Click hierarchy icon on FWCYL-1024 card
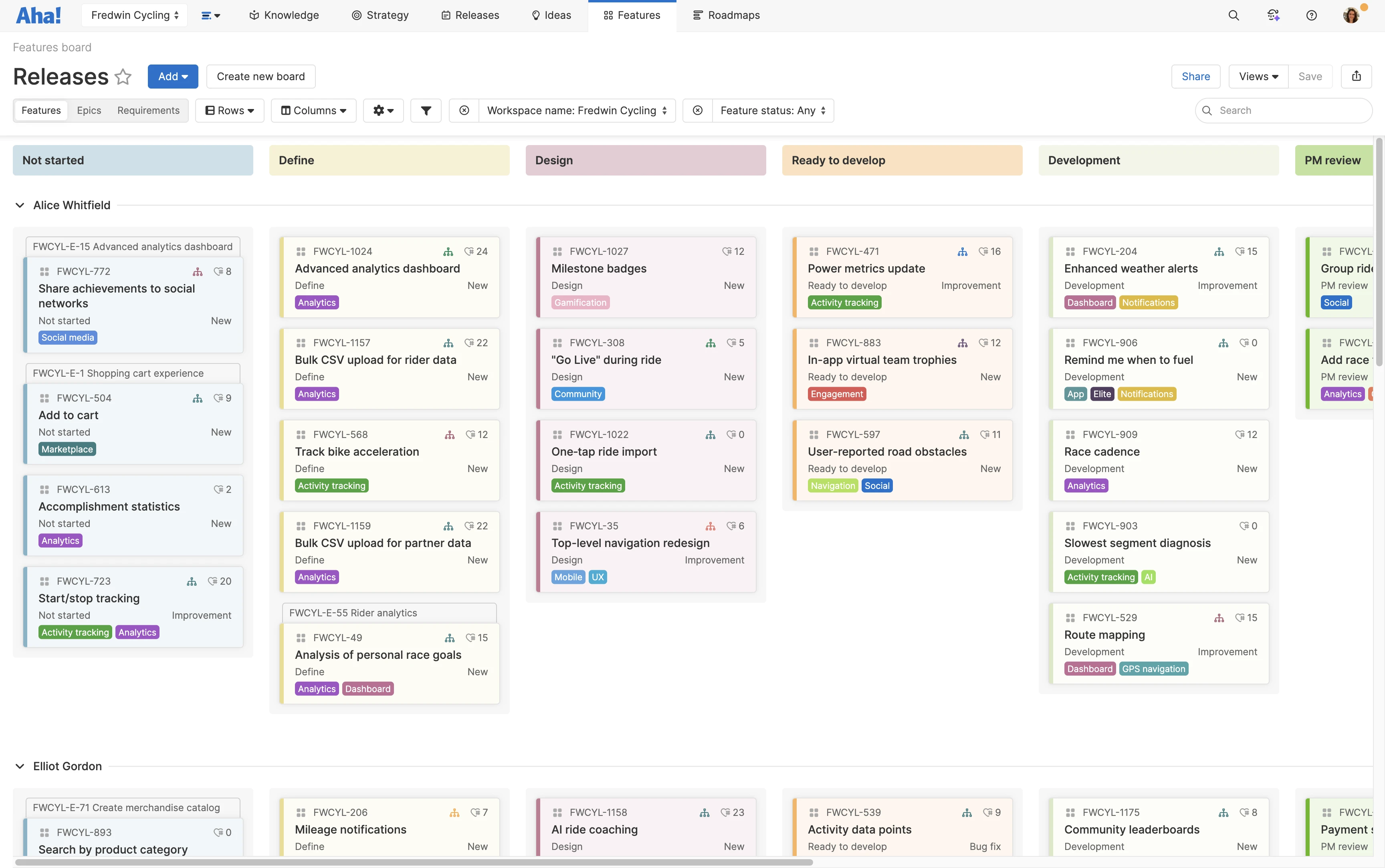The height and width of the screenshot is (868, 1385). pos(448,251)
